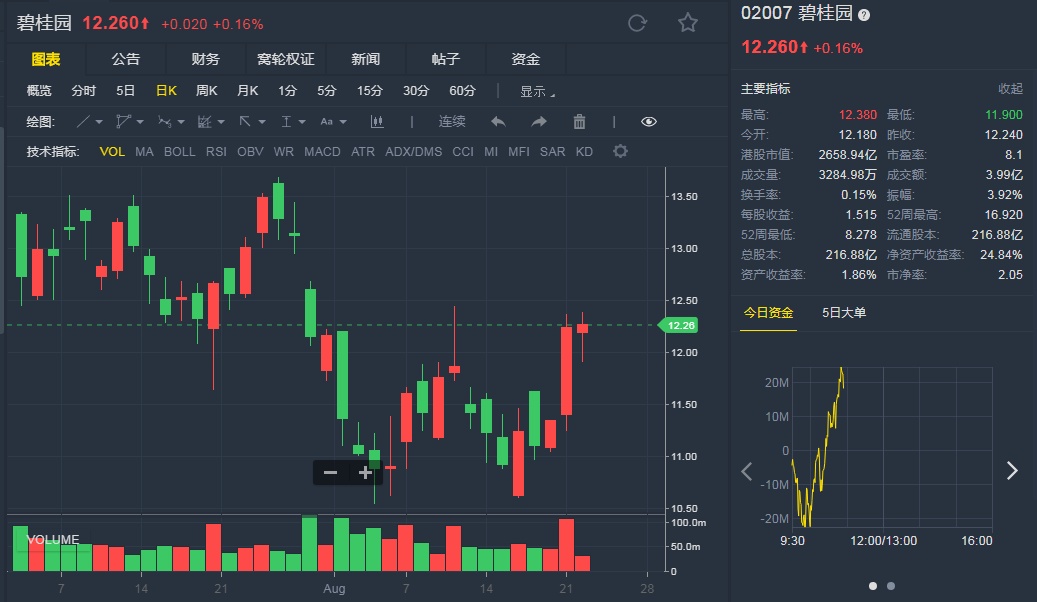Click the help icon next to 02007 碧桂园
The image size is (1037, 602).
tap(864, 15)
